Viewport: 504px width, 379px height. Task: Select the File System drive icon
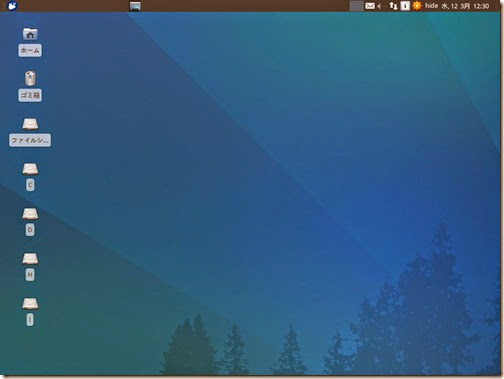click(x=30, y=124)
